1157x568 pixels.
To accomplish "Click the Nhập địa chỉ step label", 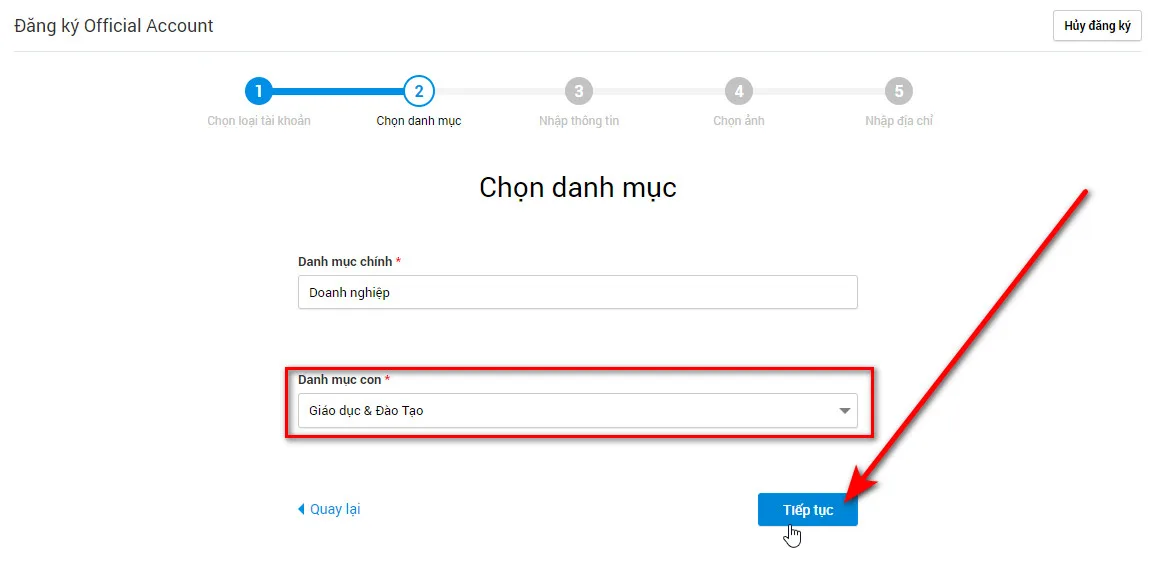I will coord(899,121).
